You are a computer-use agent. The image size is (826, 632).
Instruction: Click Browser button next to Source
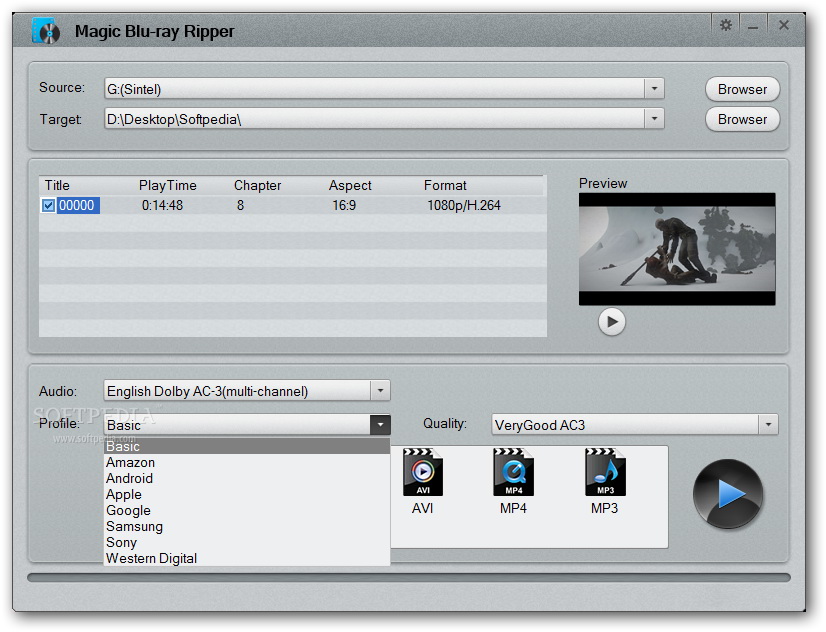pos(742,89)
